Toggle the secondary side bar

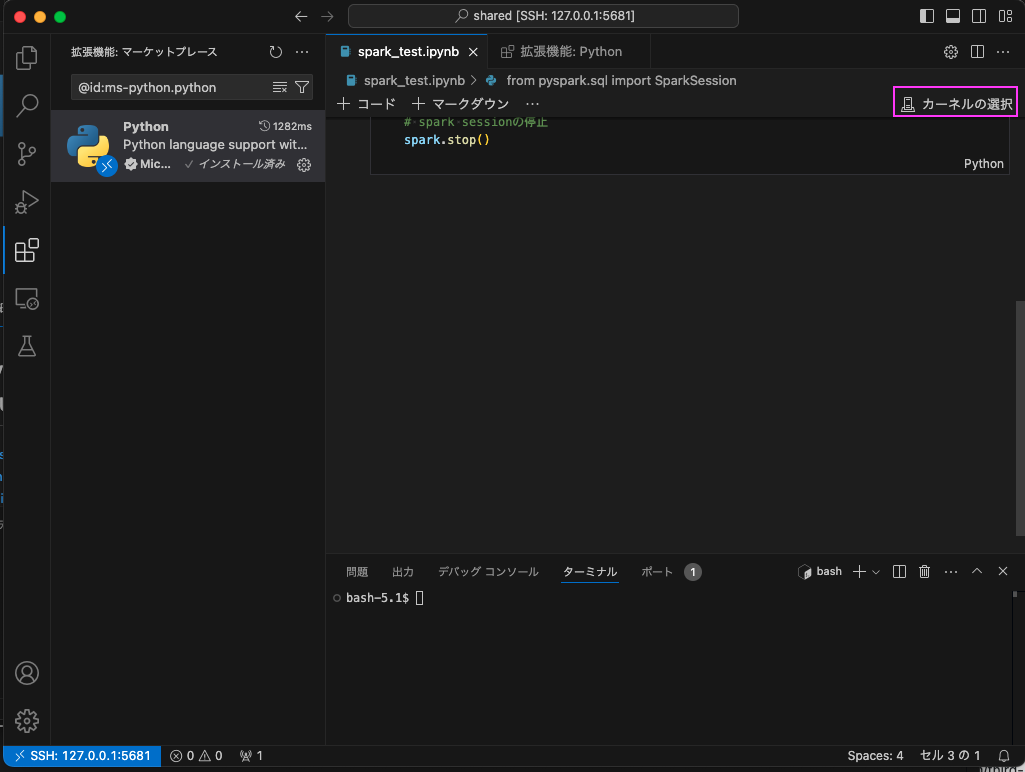979,16
